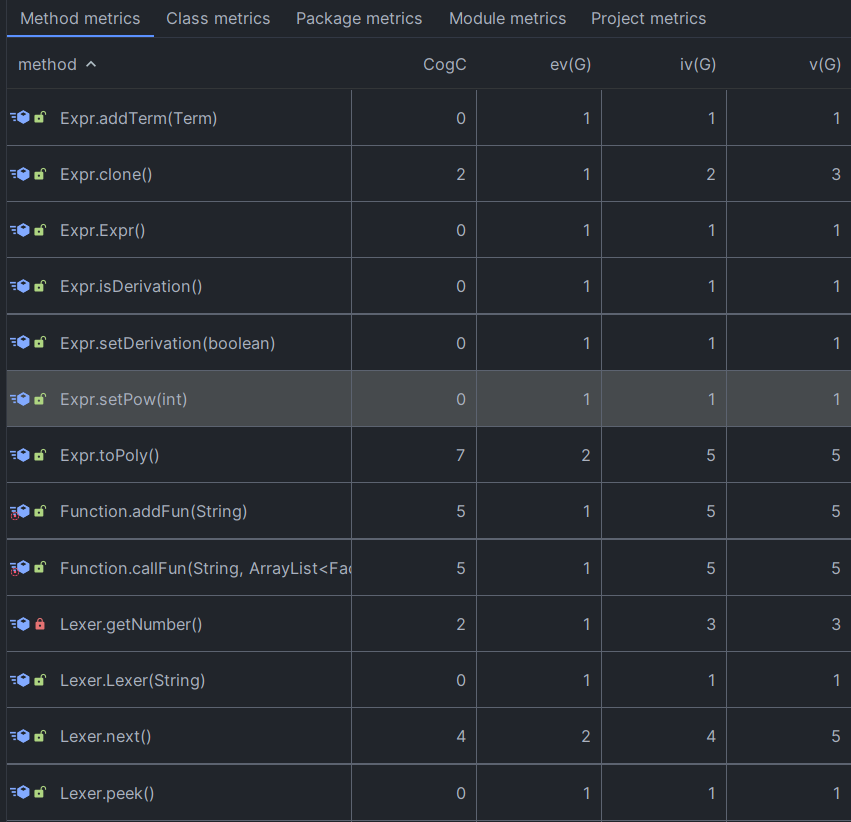Open the Project metrics tab

pyautogui.click(x=649, y=18)
